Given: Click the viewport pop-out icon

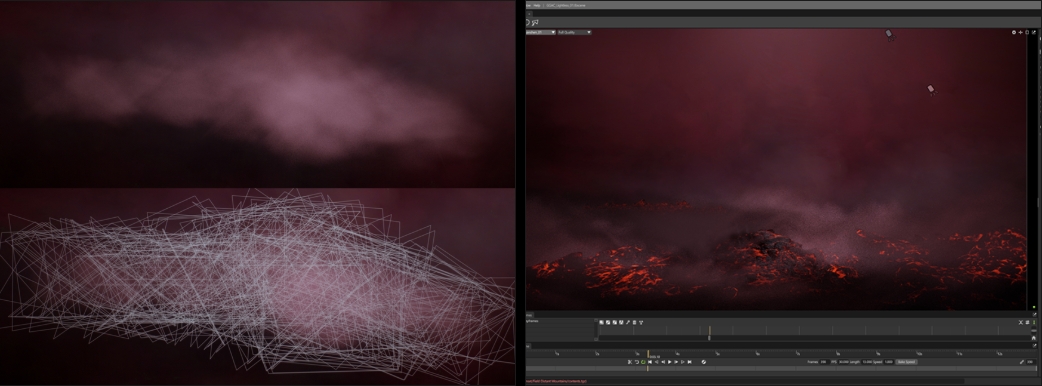Looking at the screenshot, I should [1034, 33].
